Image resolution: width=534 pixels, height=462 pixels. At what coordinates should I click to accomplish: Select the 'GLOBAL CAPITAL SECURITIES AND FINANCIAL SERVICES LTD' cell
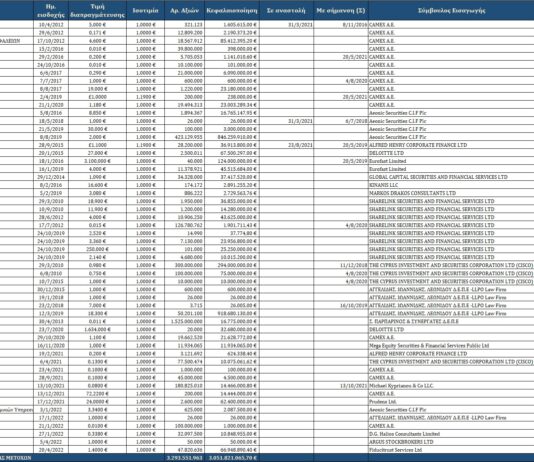tap(451, 177)
